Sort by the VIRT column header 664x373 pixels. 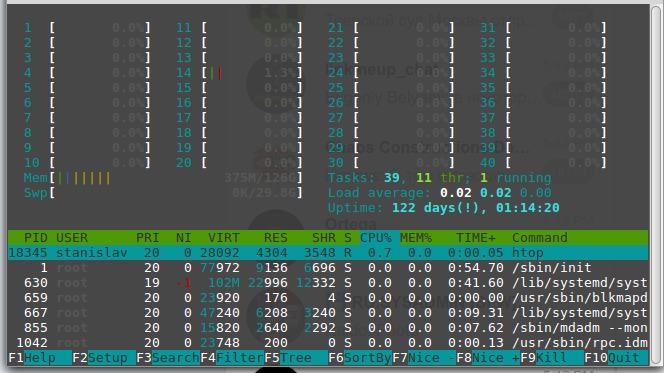224,238
